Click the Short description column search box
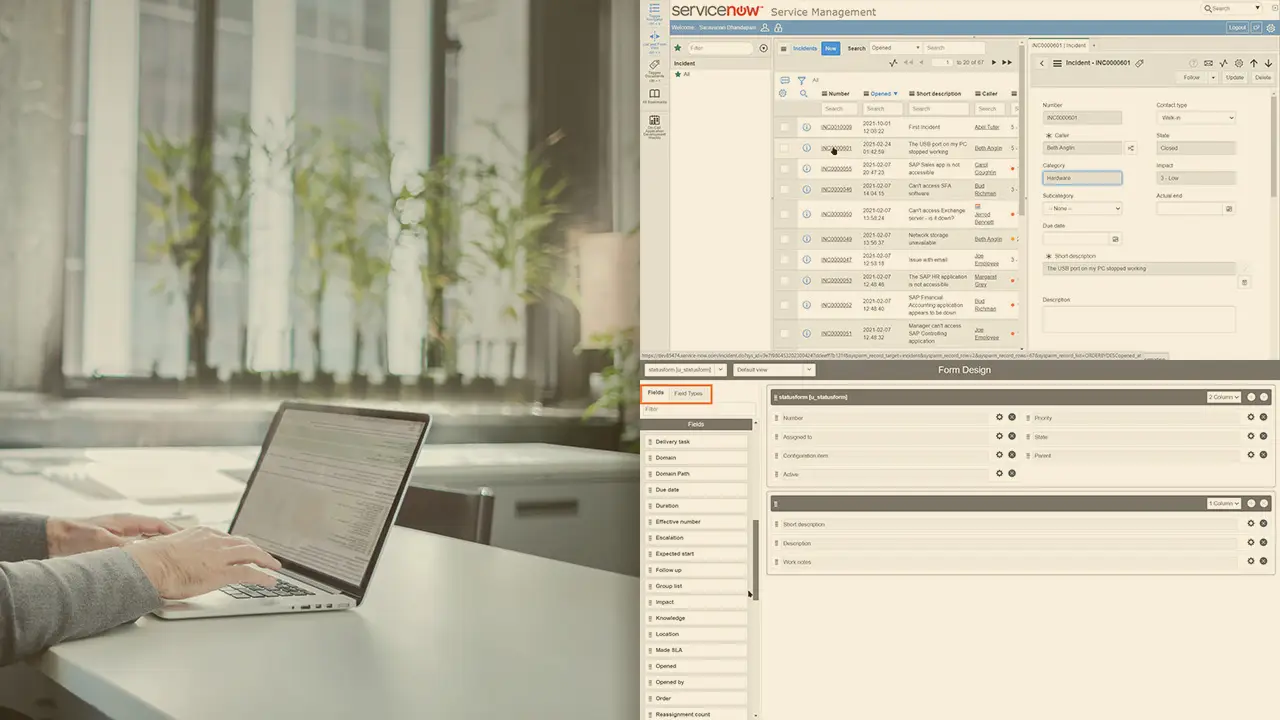This screenshot has height=720, width=1280. click(939, 108)
